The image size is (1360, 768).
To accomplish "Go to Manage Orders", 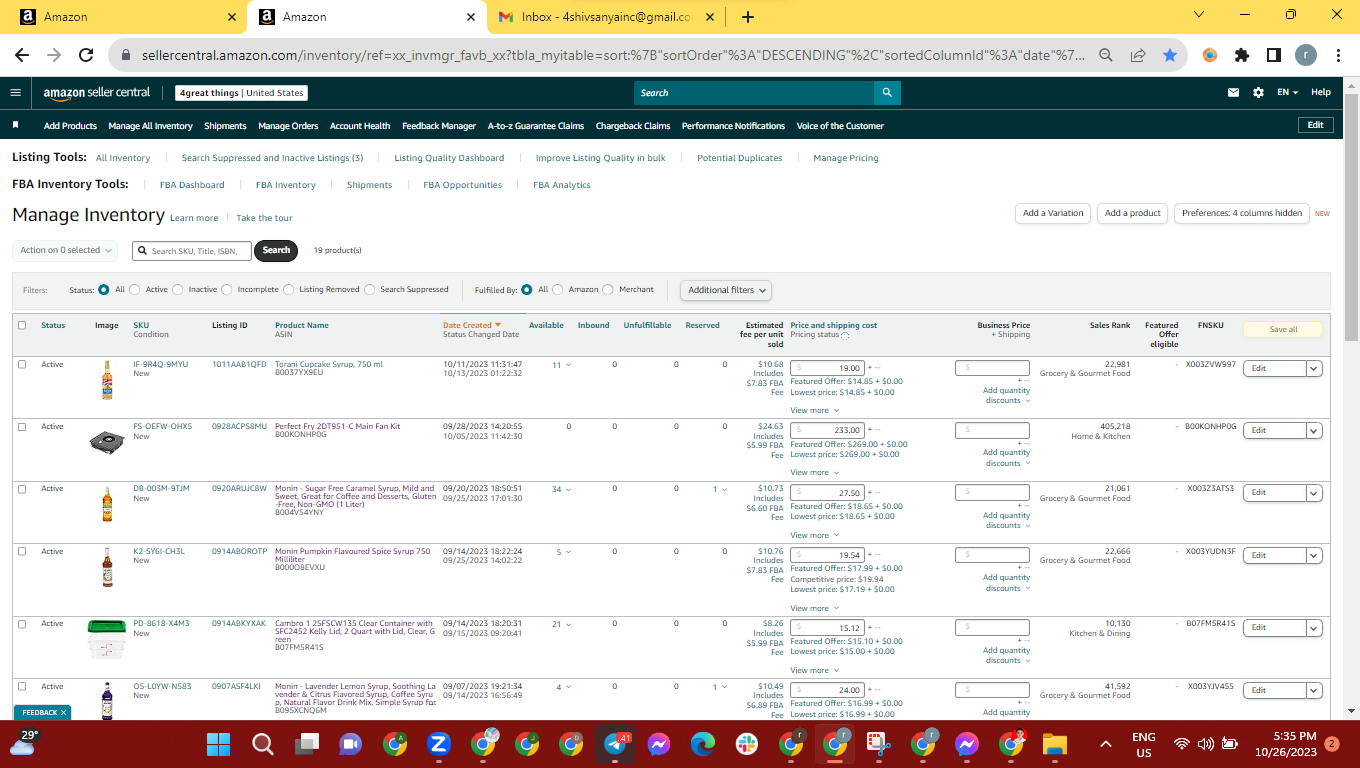I will point(288,126).
